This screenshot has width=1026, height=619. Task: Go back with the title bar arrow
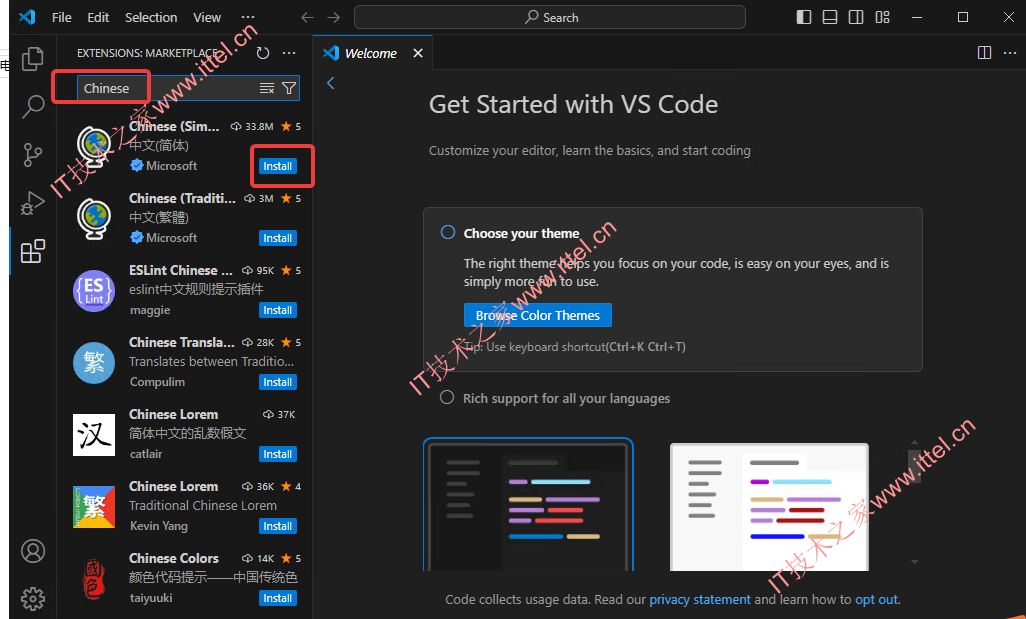308,18
